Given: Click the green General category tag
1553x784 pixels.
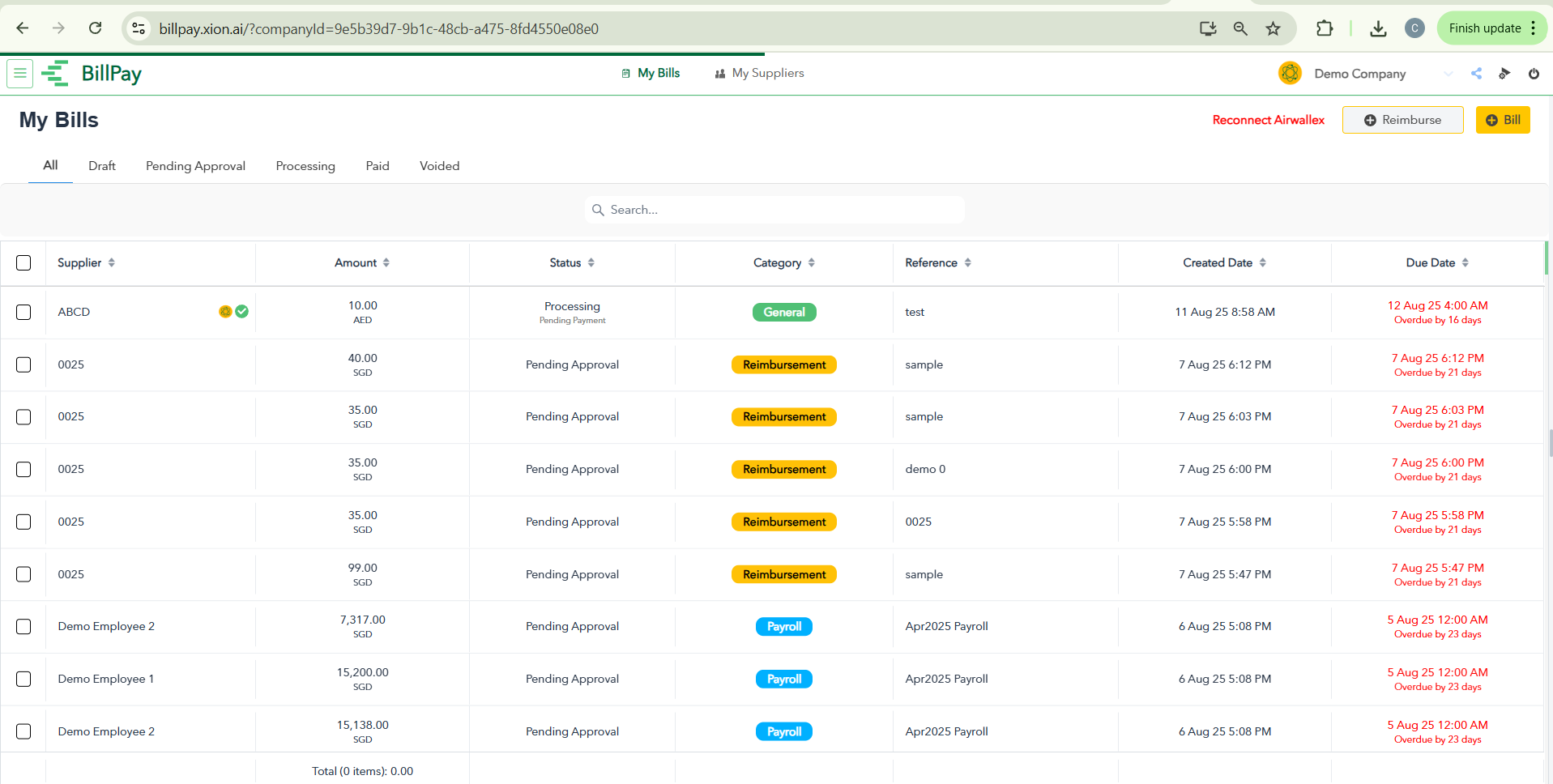Looking at the screenshot, I should pyautogui.click(x=784, y=312).
